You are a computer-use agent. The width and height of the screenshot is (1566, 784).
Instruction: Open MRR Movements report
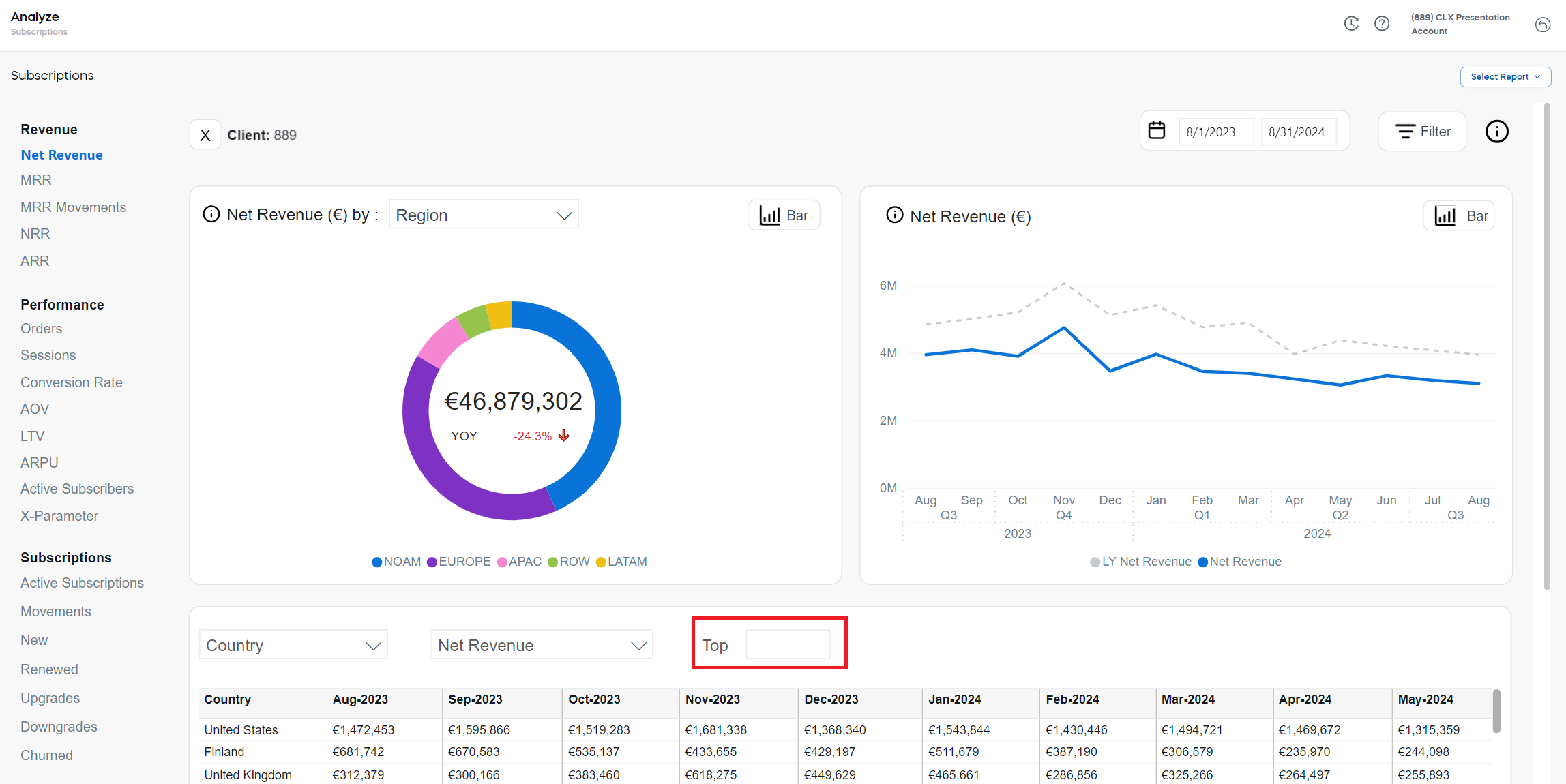(73, 207)
